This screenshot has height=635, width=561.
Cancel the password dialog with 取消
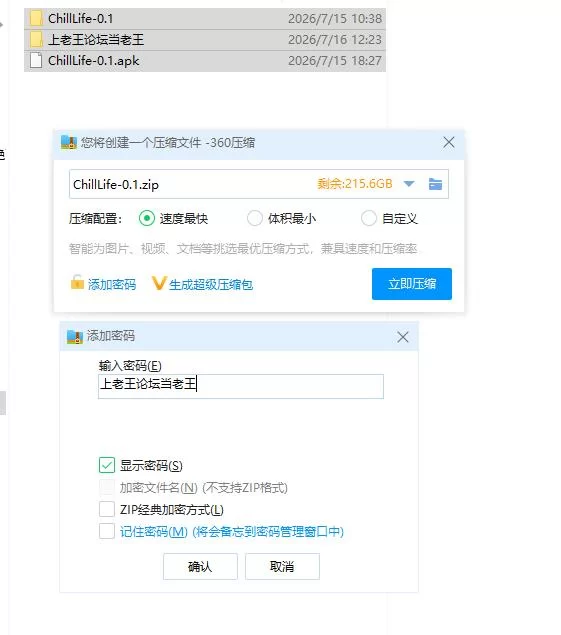(282, 566)
